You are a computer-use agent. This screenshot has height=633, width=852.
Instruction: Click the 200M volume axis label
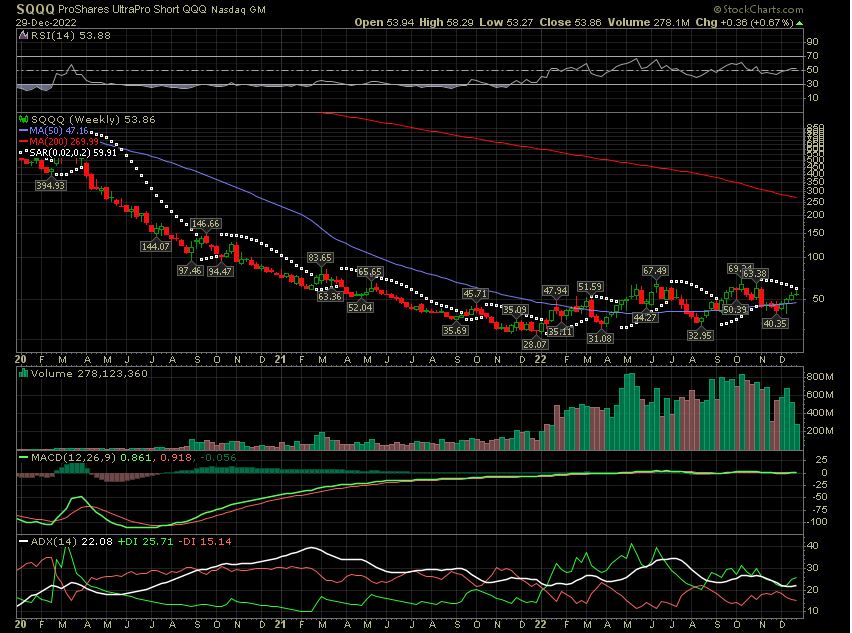tap(820, 430)
